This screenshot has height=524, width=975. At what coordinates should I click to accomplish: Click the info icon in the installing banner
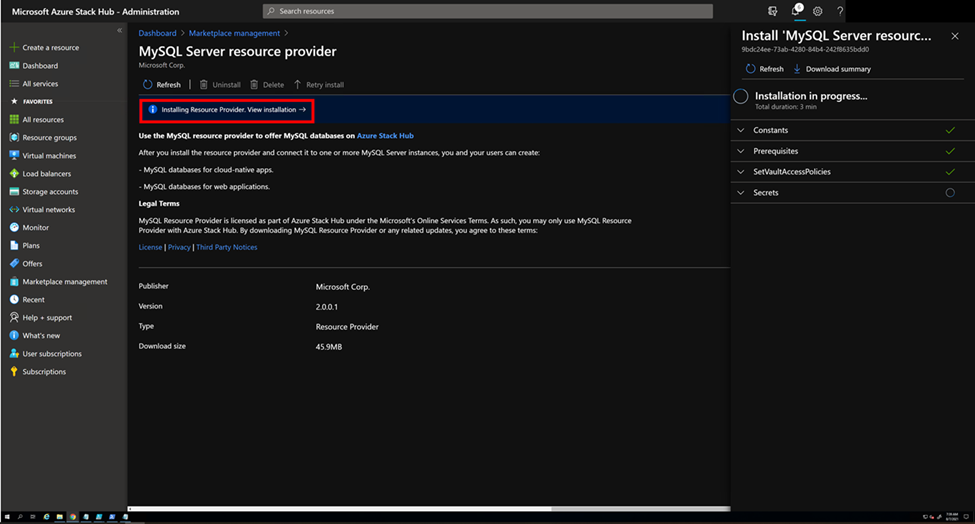point(152,109)
